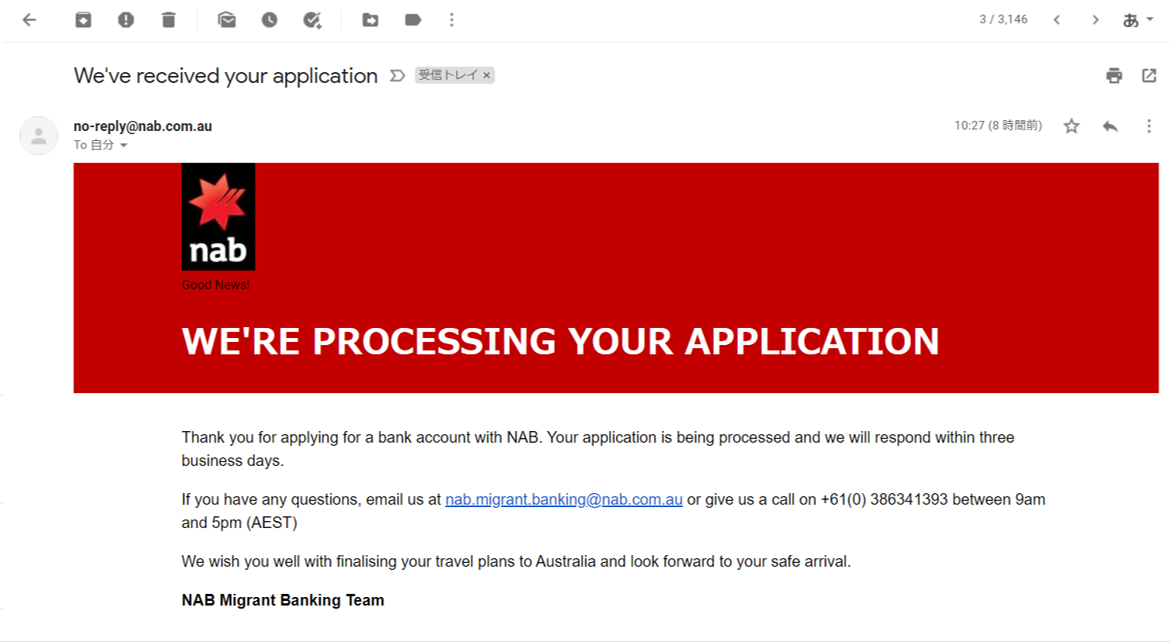Viewport: 1170px width, 642px height.
Task: Click the 3 / 3,146 message counter
Action: [x=1004, y=19]
